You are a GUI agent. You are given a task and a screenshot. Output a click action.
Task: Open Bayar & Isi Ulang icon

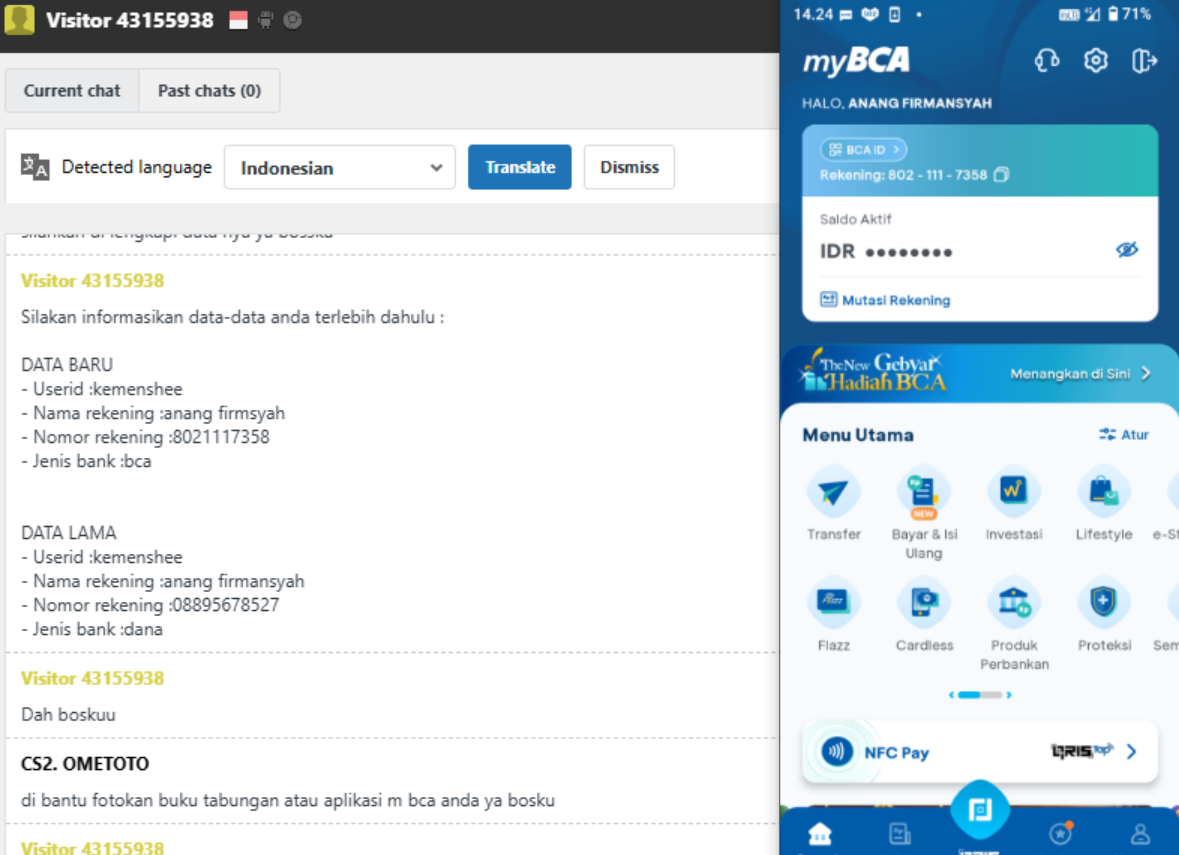[x=923, y=493]
